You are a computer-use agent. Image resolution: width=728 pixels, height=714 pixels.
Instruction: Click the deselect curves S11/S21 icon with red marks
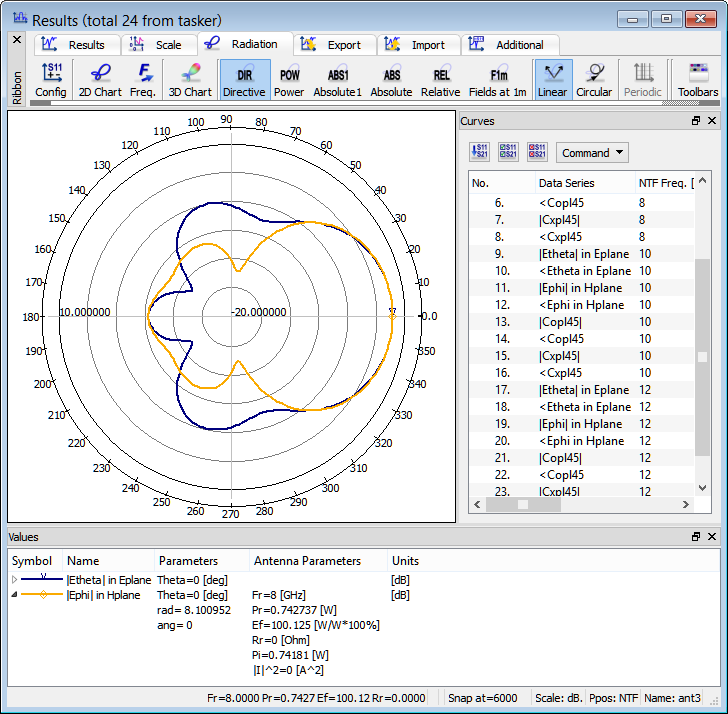pos(537,152)
